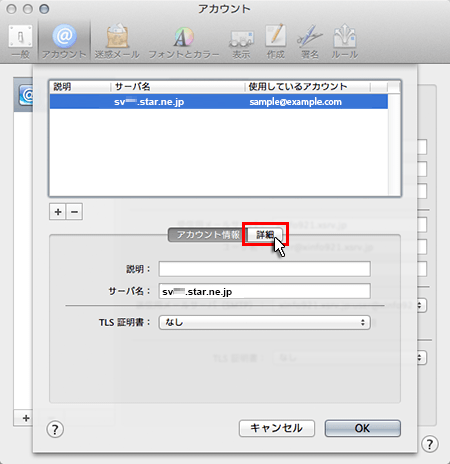Select the sv.star.ne.jp server row

tap(219, 102)
